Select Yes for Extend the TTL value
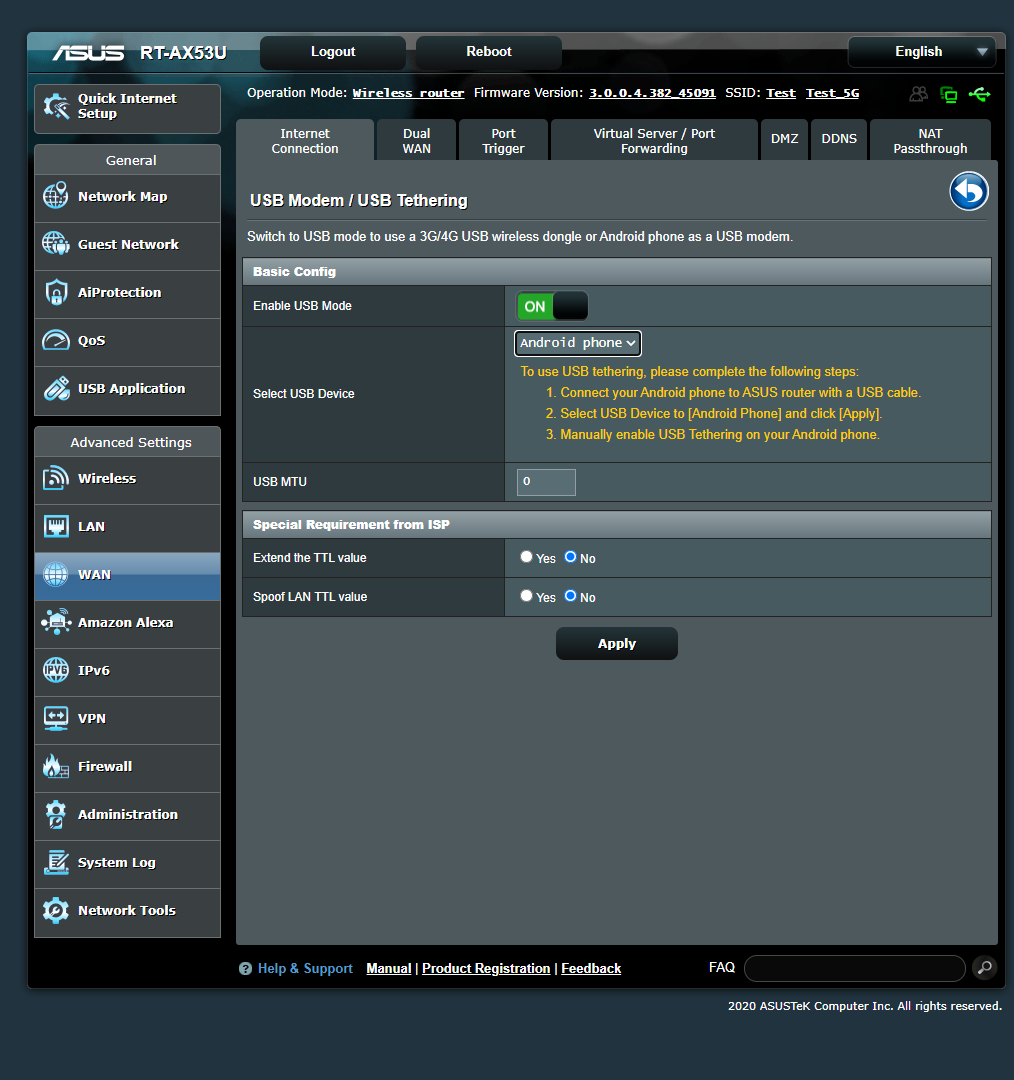The height and width of the screenshot is (1080, 1014). (526, 557)
